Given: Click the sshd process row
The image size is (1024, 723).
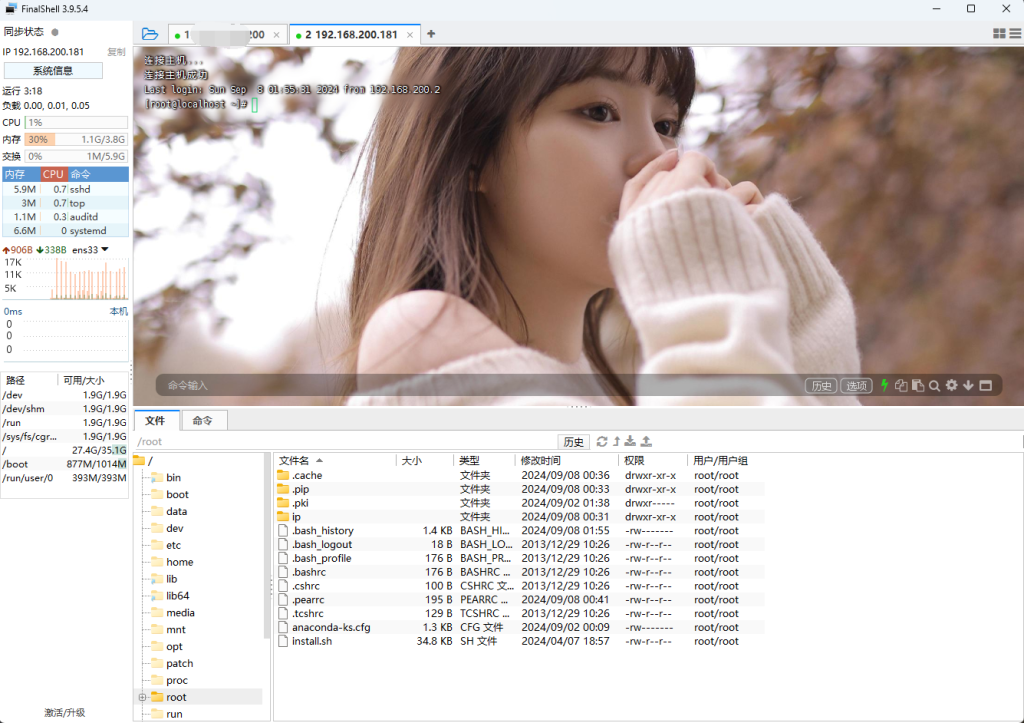Looking at the screenshot, I should [x=65, y=189].
